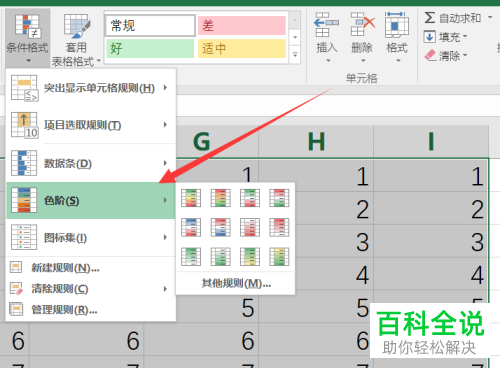Select the column H cell showing 4

click(x=334, y=274)
